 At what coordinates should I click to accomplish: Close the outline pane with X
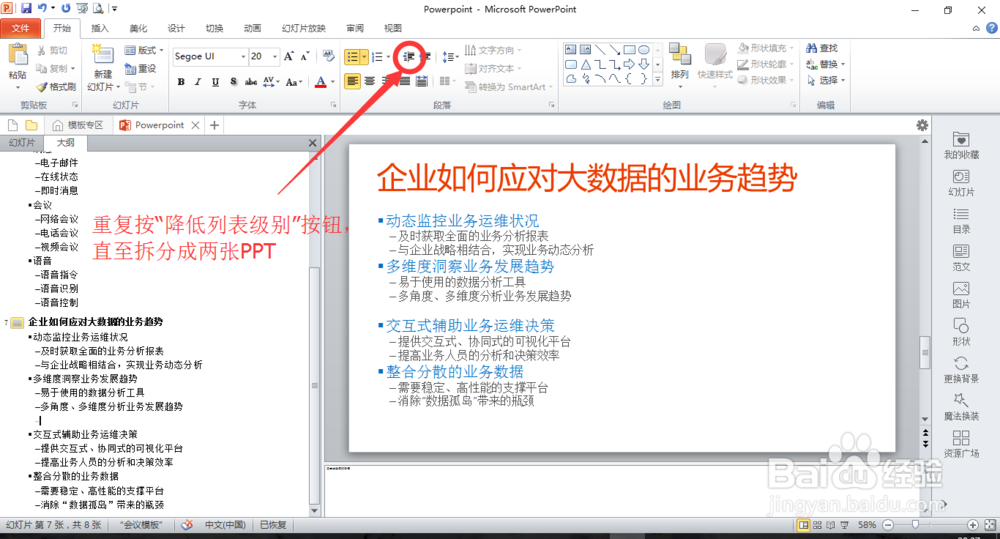[312, 143]
